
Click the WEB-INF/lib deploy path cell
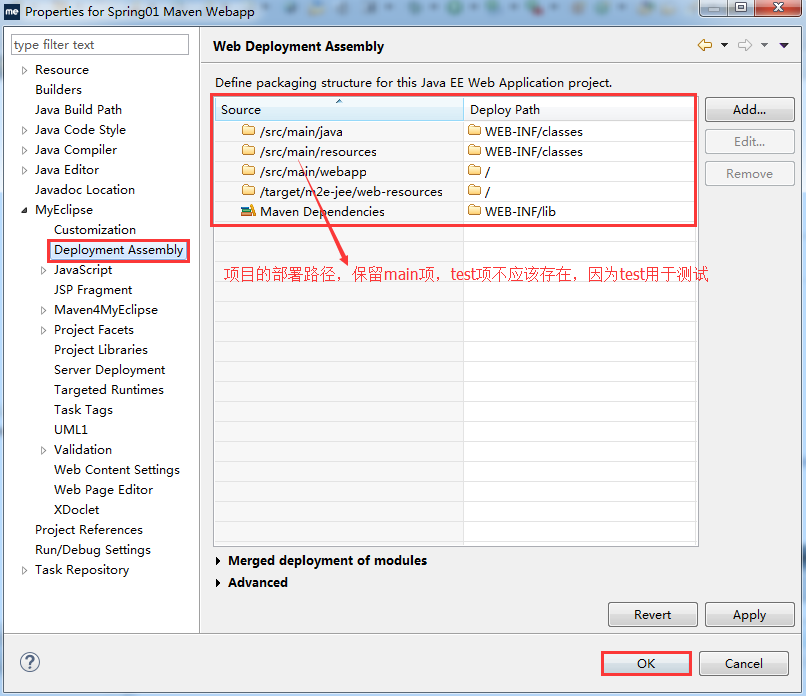coord(579,211)
